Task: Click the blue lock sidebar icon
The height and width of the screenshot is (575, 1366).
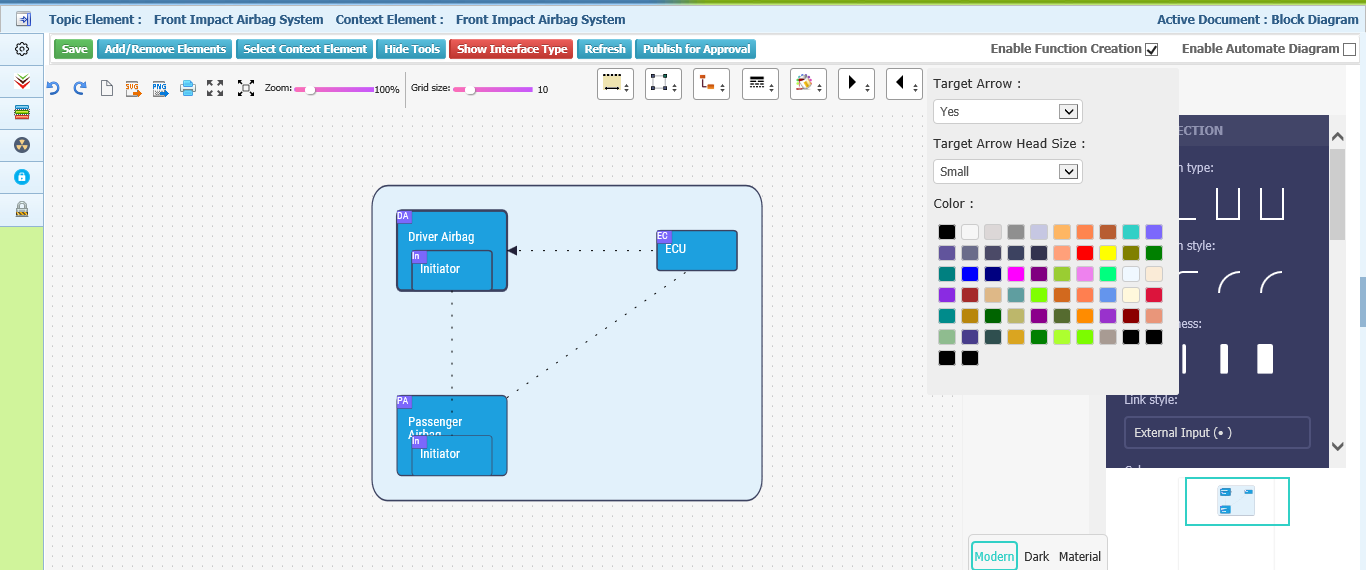Action: coord(22,177)
